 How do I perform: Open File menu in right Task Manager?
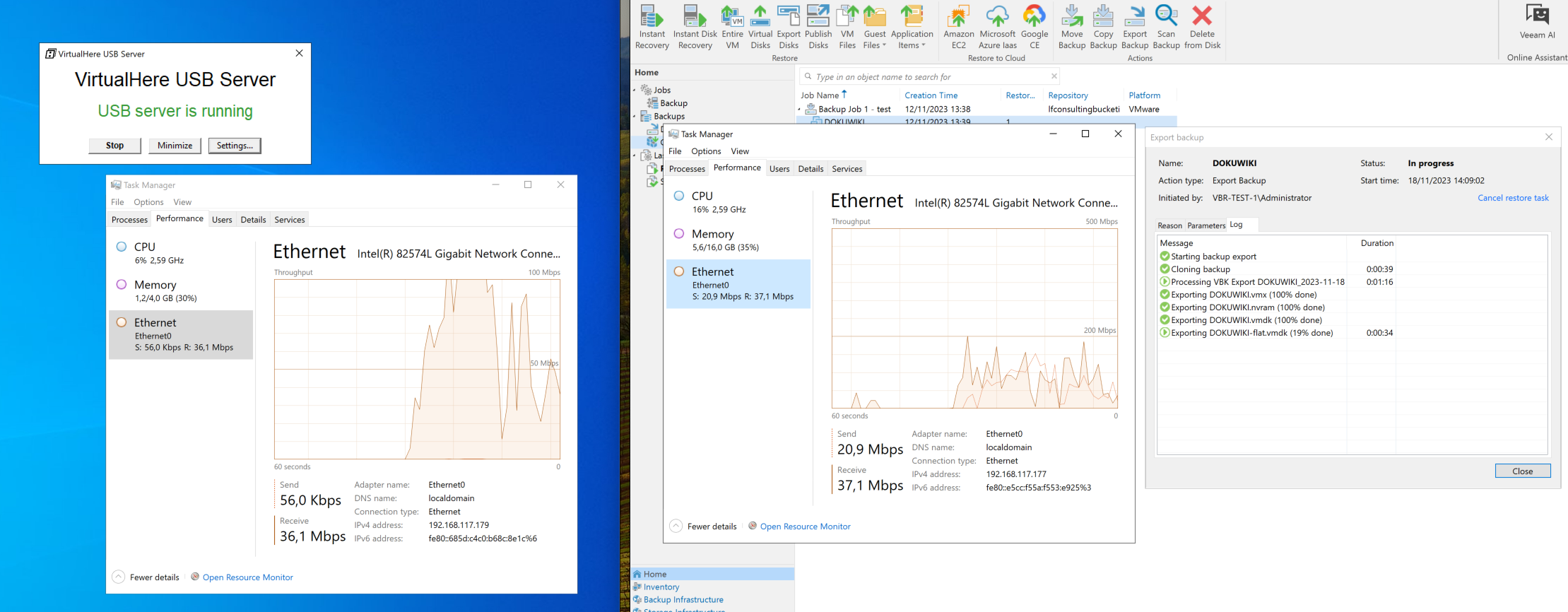(x=675, y=151)
